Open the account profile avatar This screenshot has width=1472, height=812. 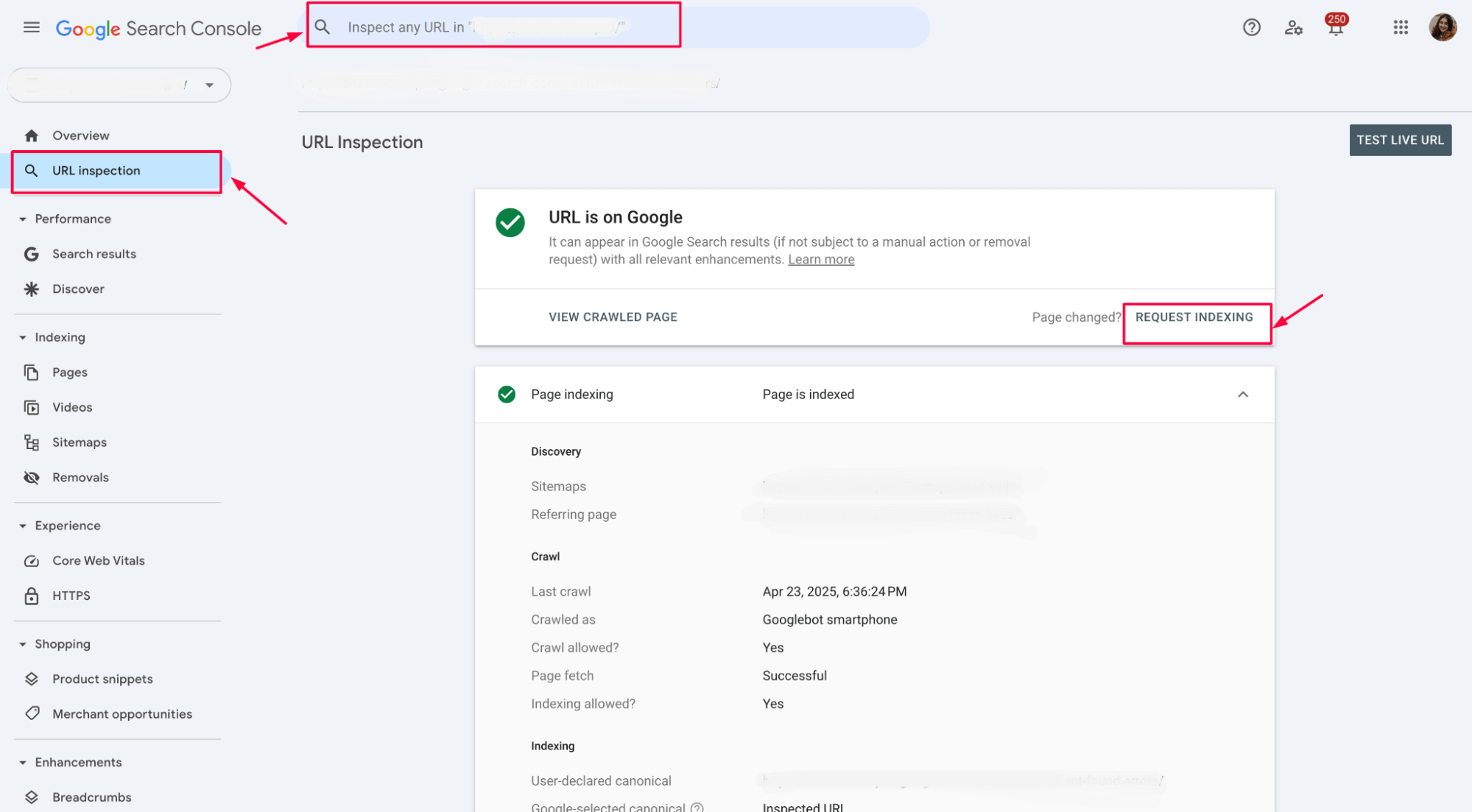(x=1443, y=28)
